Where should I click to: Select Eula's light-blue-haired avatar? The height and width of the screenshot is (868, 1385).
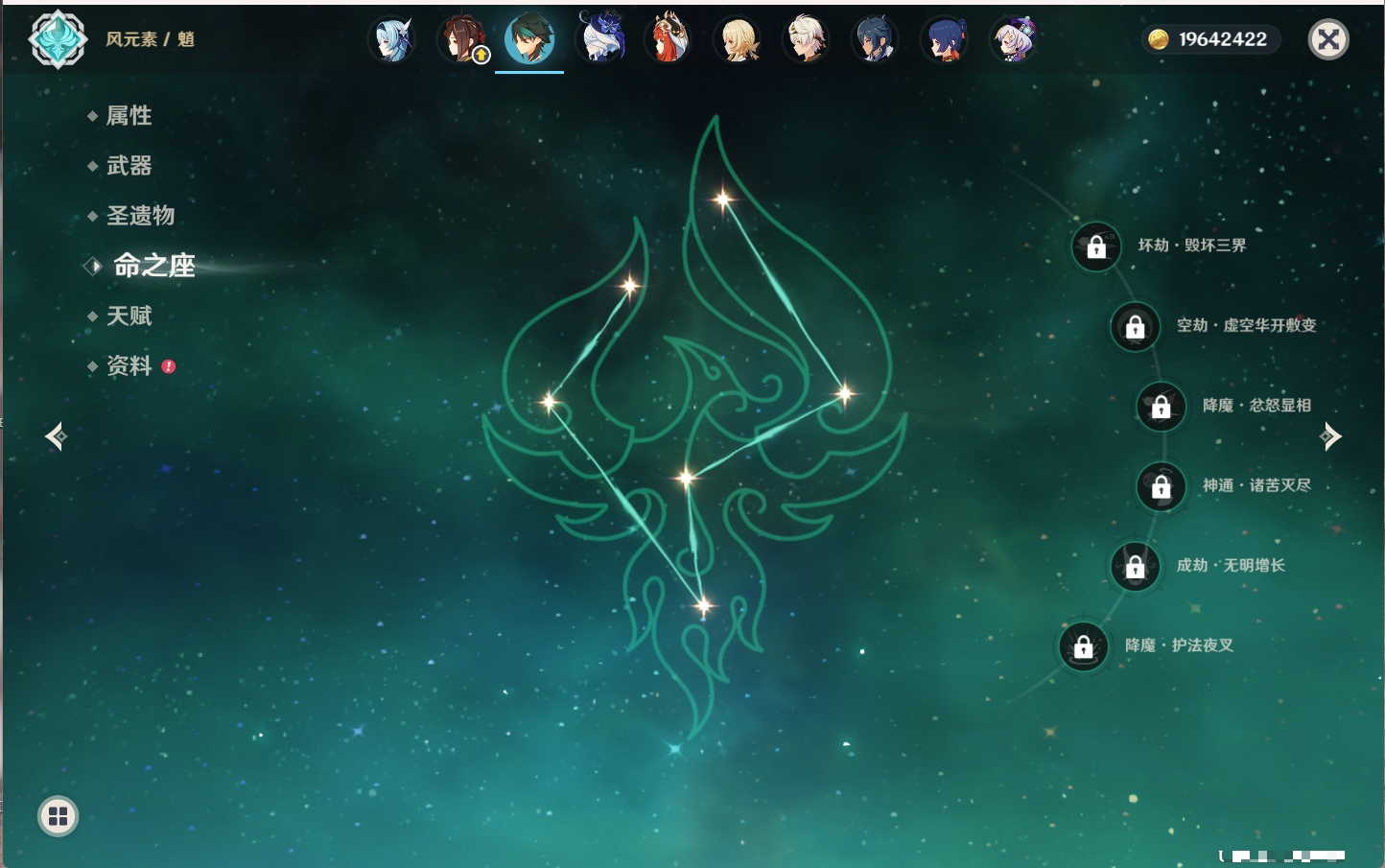(x=392, y=40)
